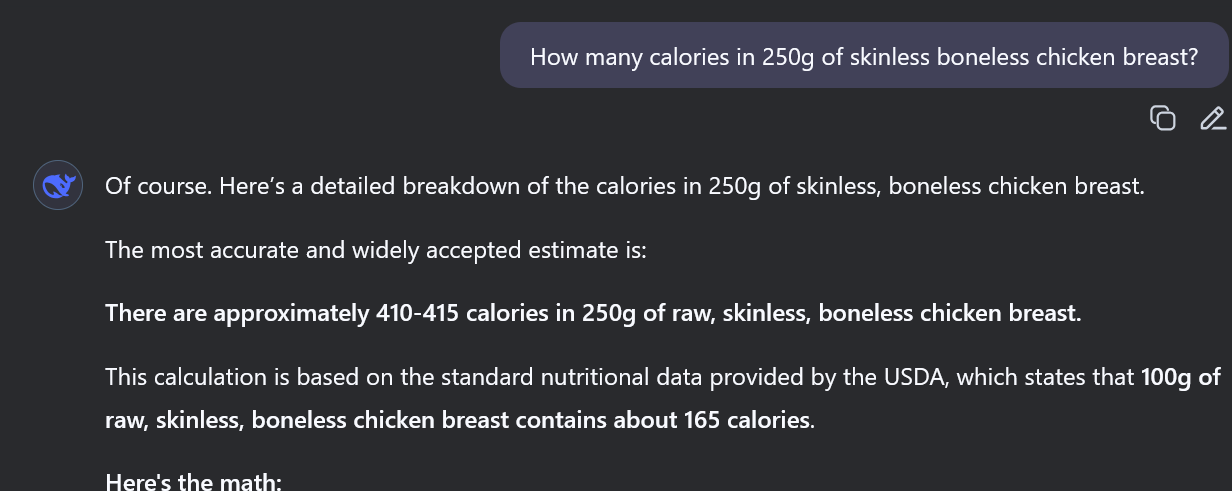Click the bold "There are approximately 410-415 calories" sentence
Screen dimensions: 1232x491
click(593, 313)
